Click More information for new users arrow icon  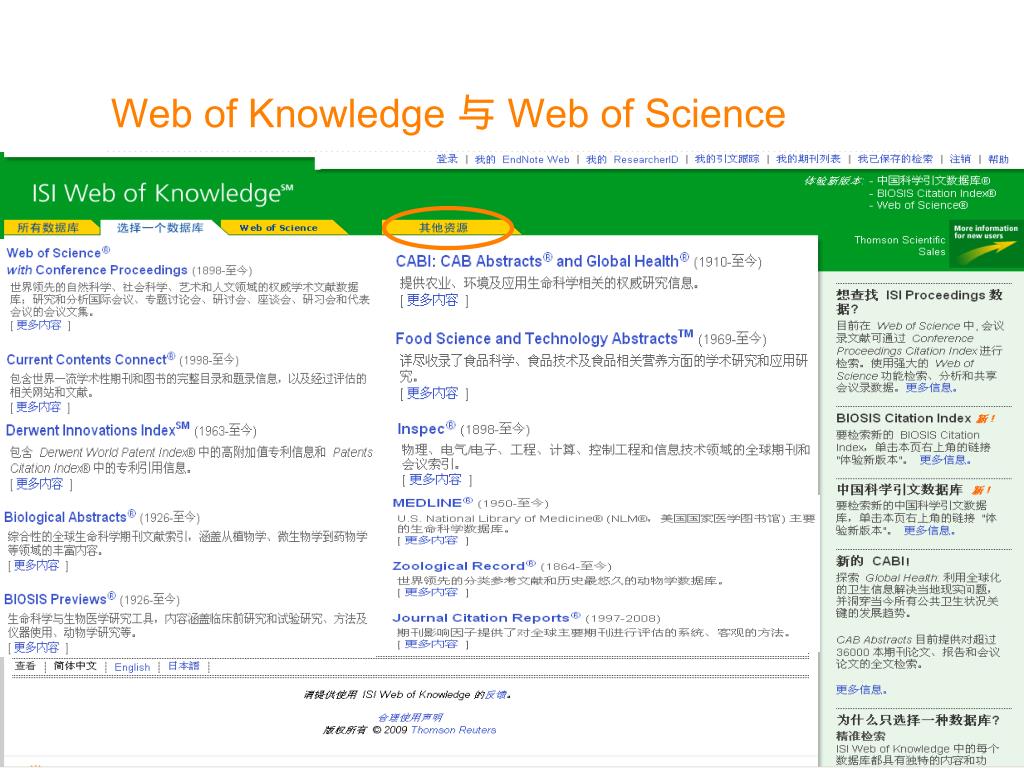(985, 245)
